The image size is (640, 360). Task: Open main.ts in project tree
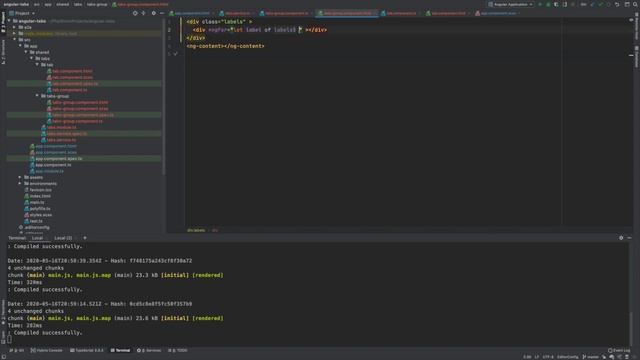[37, 202]
